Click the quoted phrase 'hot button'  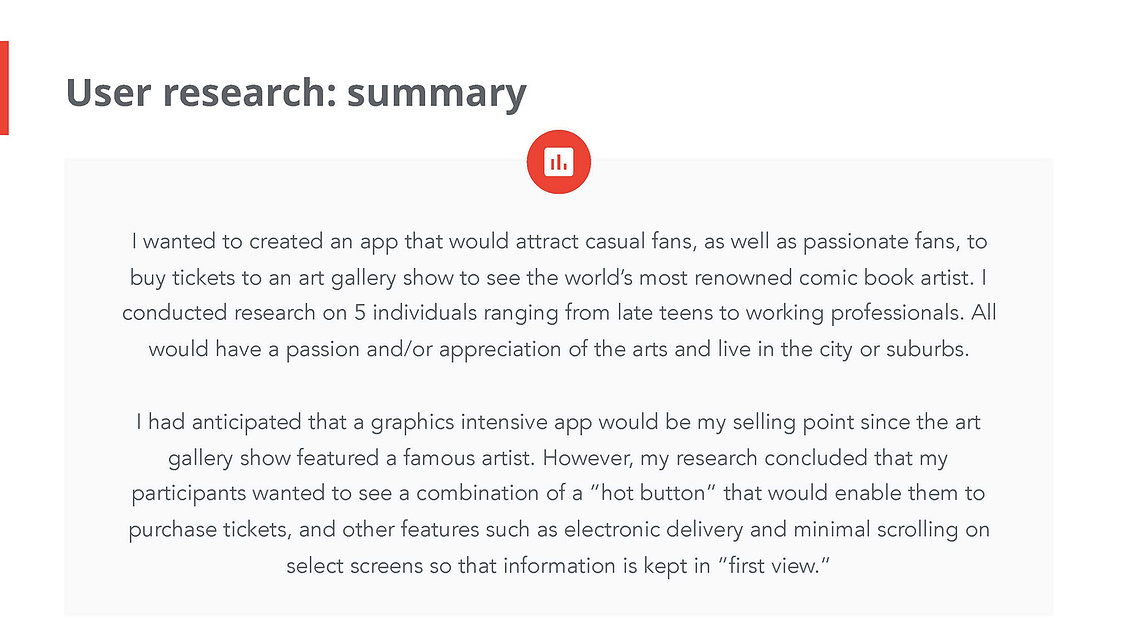[654, 493]
